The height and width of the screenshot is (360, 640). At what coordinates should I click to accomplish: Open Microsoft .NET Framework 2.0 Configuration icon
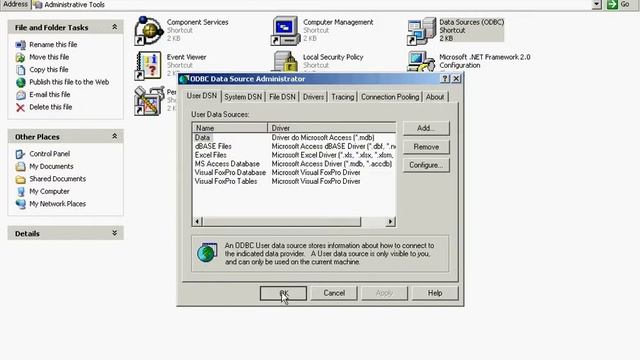point(421,62)
